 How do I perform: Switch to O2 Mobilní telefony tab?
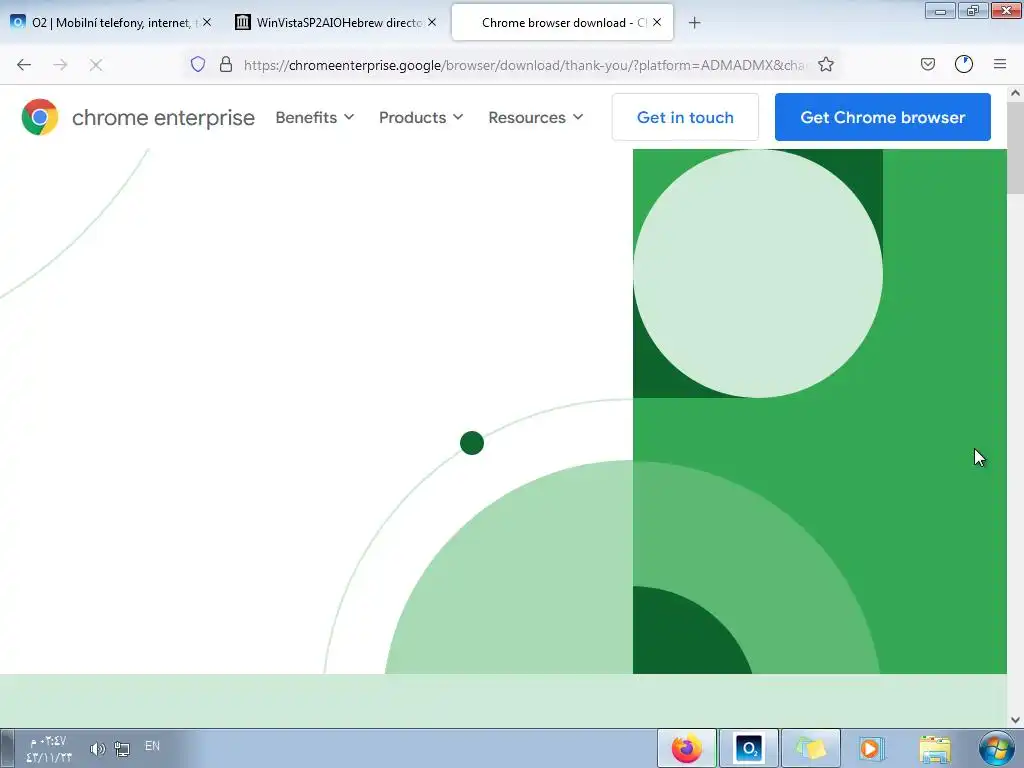click(111, 22)
